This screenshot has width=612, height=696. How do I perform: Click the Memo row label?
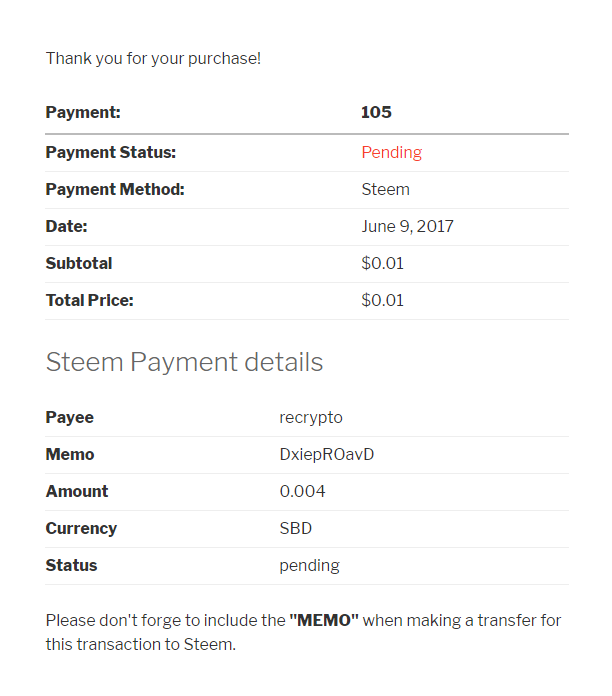69,454
